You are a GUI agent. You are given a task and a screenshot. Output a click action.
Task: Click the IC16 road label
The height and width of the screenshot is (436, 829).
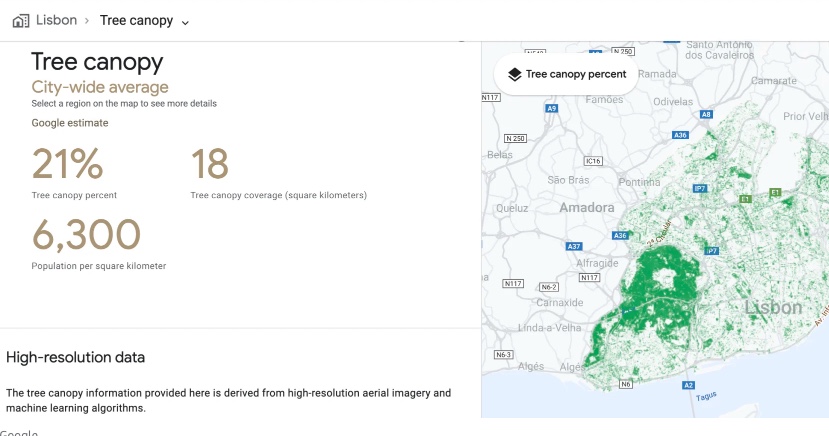pos(593,161)
